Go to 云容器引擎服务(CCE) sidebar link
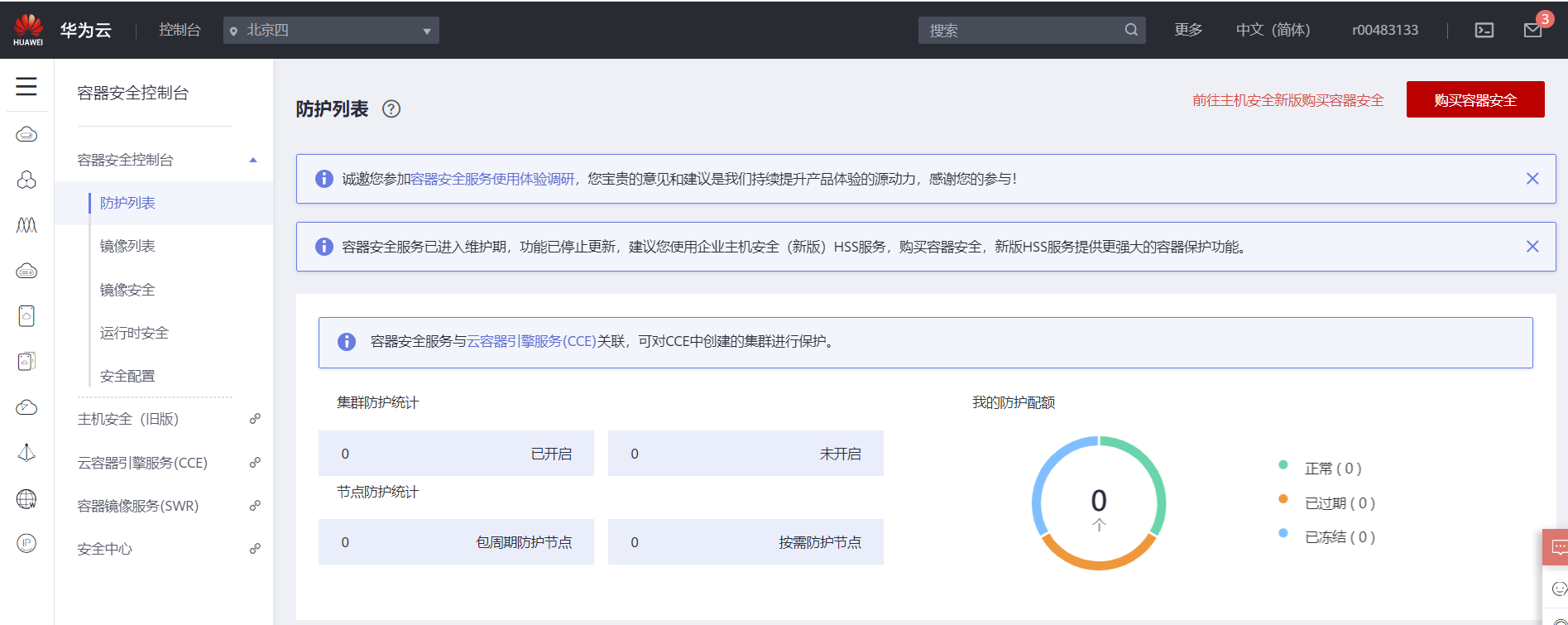 (142, 463)
